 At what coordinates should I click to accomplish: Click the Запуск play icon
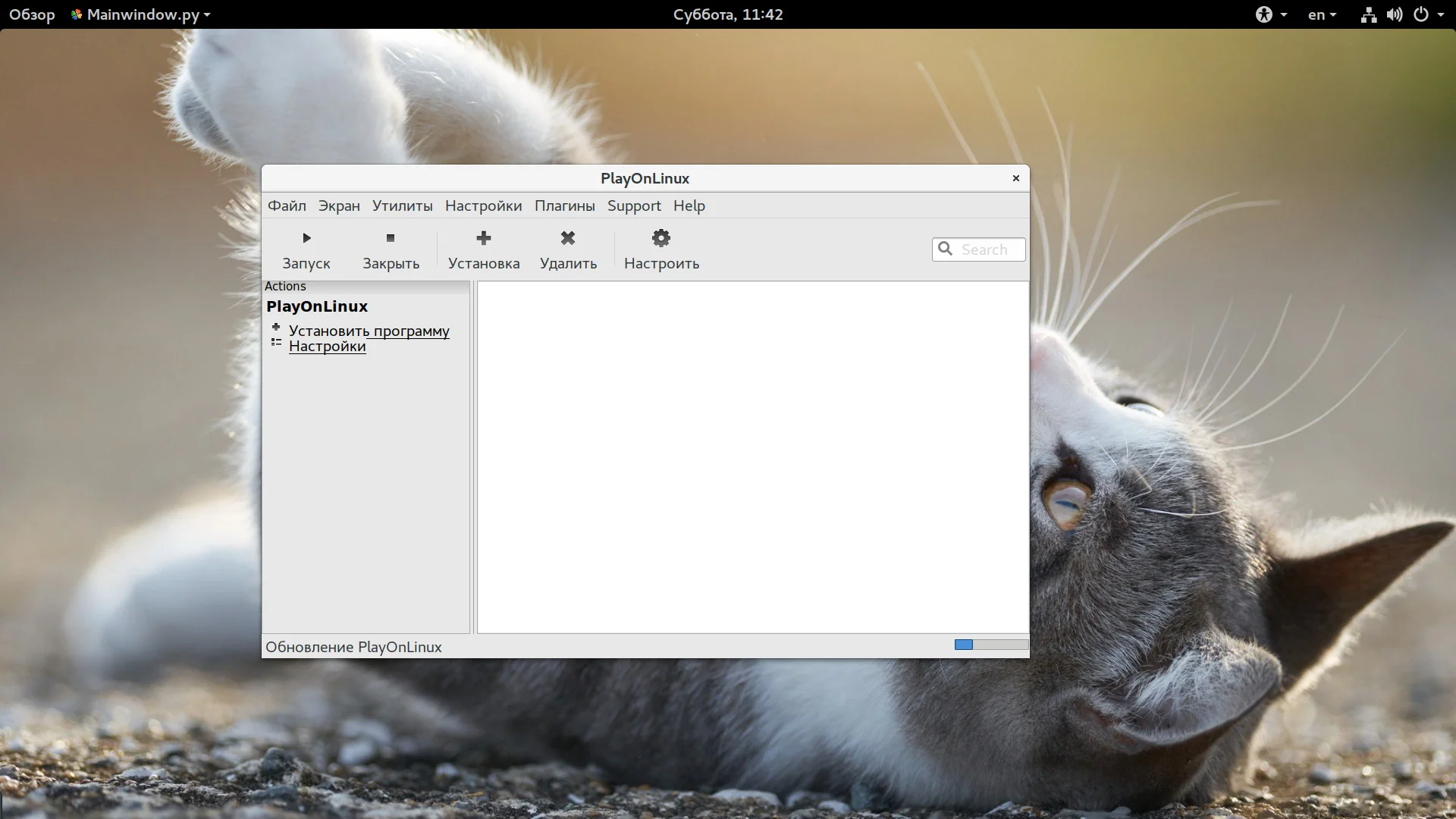[x=306, y=238]
